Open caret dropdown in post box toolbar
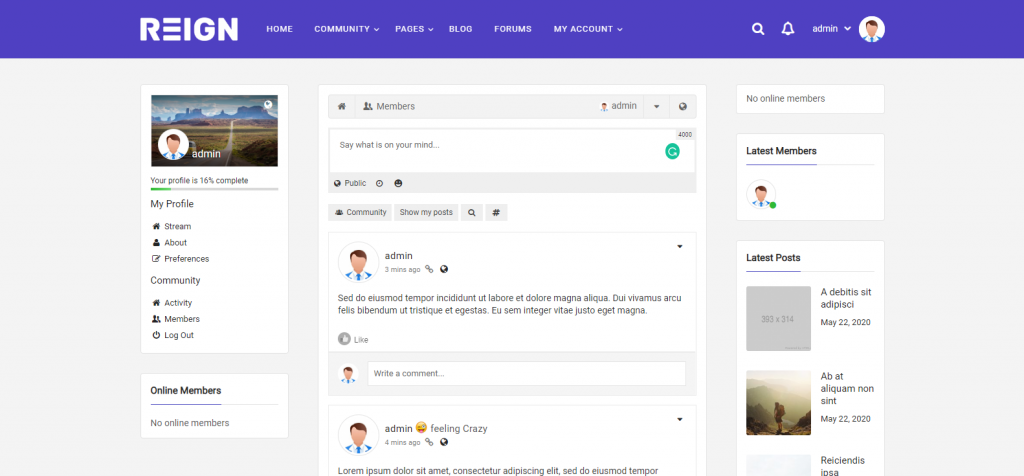 (x=656, y=106)
